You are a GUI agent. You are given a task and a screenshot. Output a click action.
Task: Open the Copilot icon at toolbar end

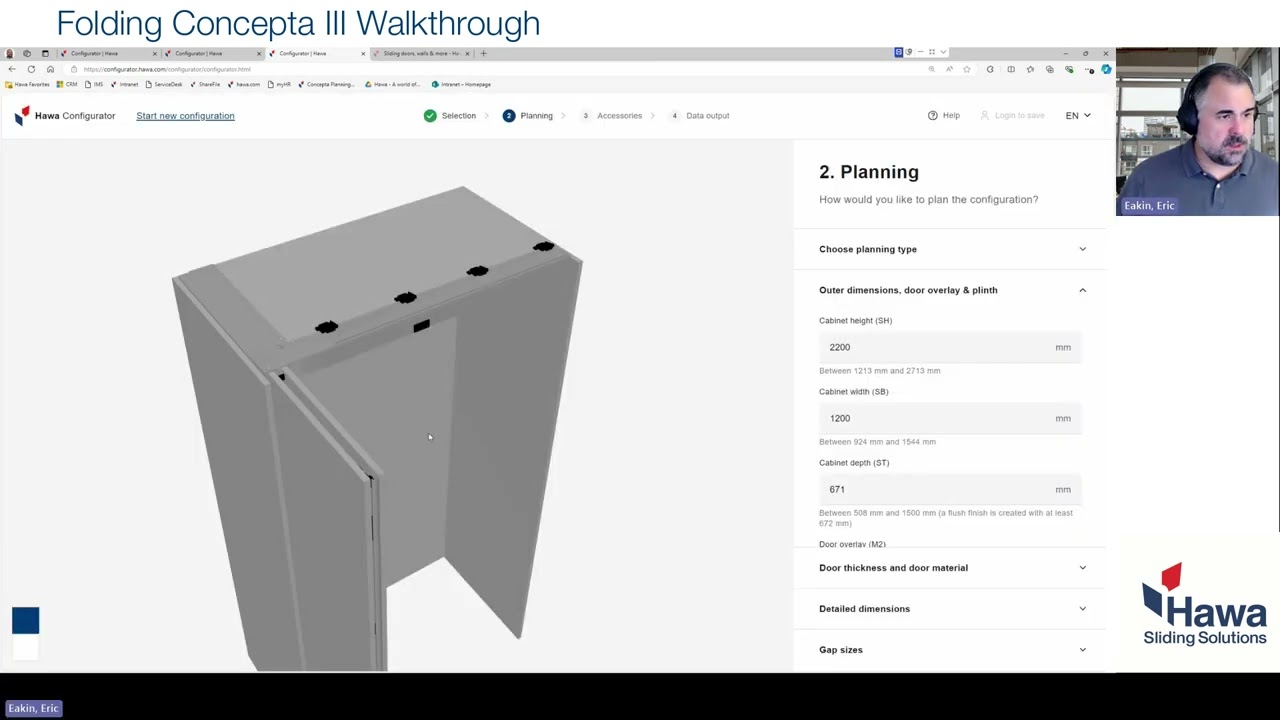(1106, 69)
